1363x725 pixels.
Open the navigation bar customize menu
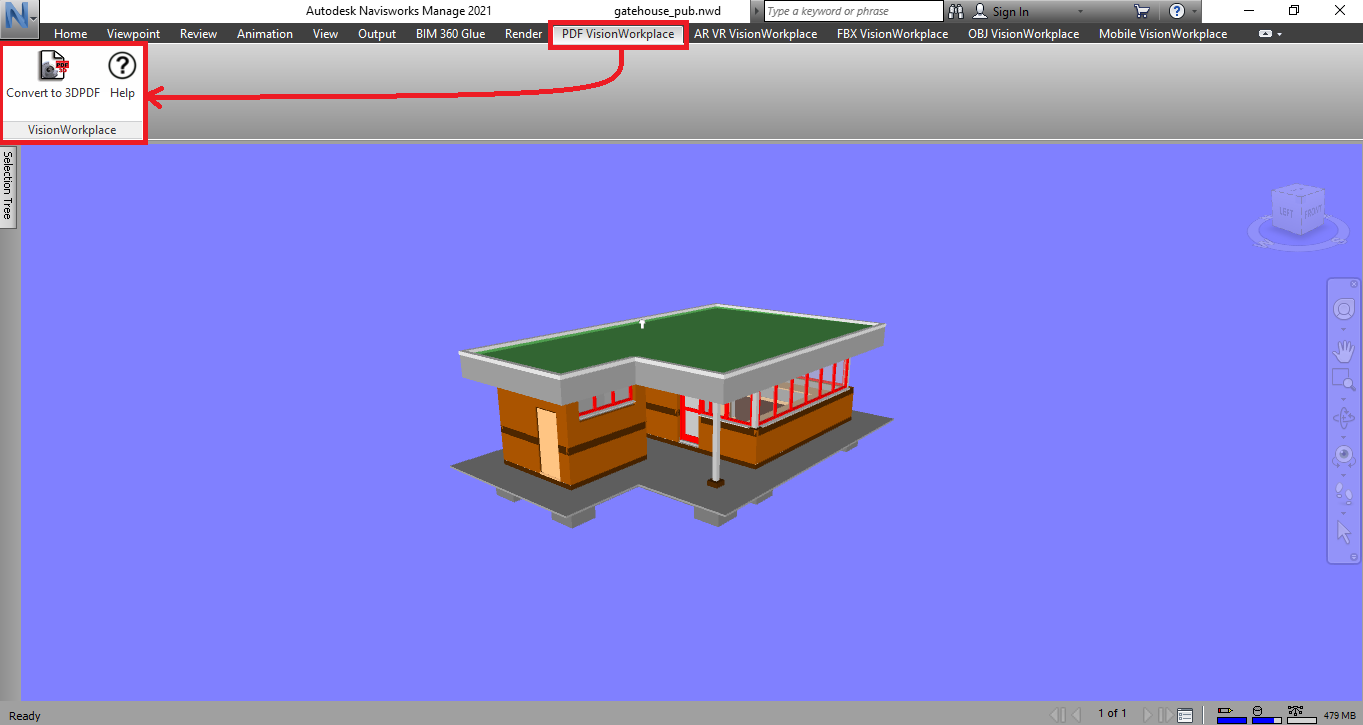tap(1354, 557)
